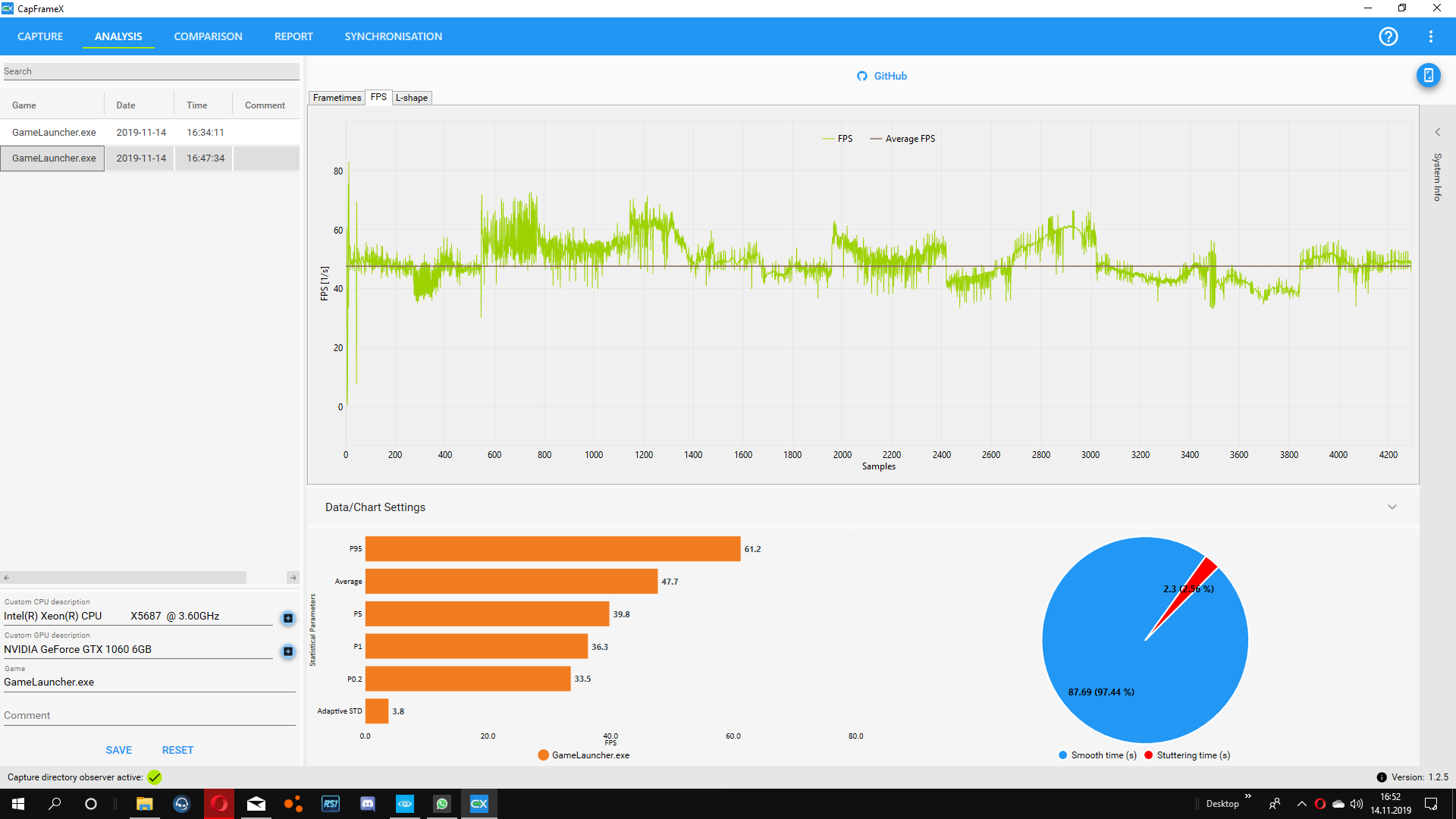1456x819 pixels.
Task: Show hidden icons in the system tray
Action: point(1302,804)
